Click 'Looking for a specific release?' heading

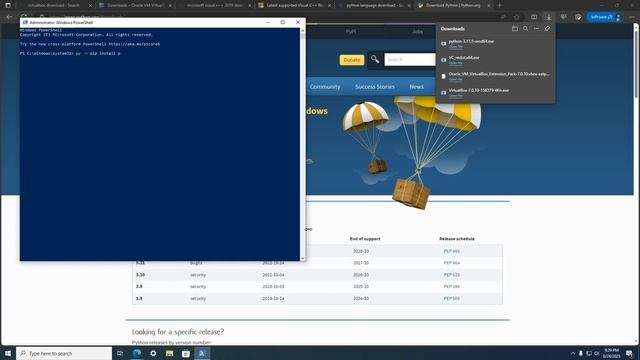point(178,331)
